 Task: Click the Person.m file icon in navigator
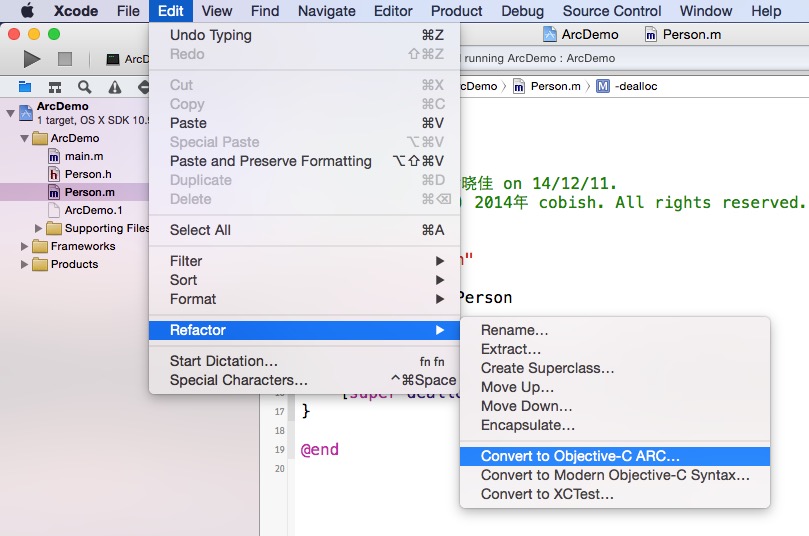tap(54, 192)
